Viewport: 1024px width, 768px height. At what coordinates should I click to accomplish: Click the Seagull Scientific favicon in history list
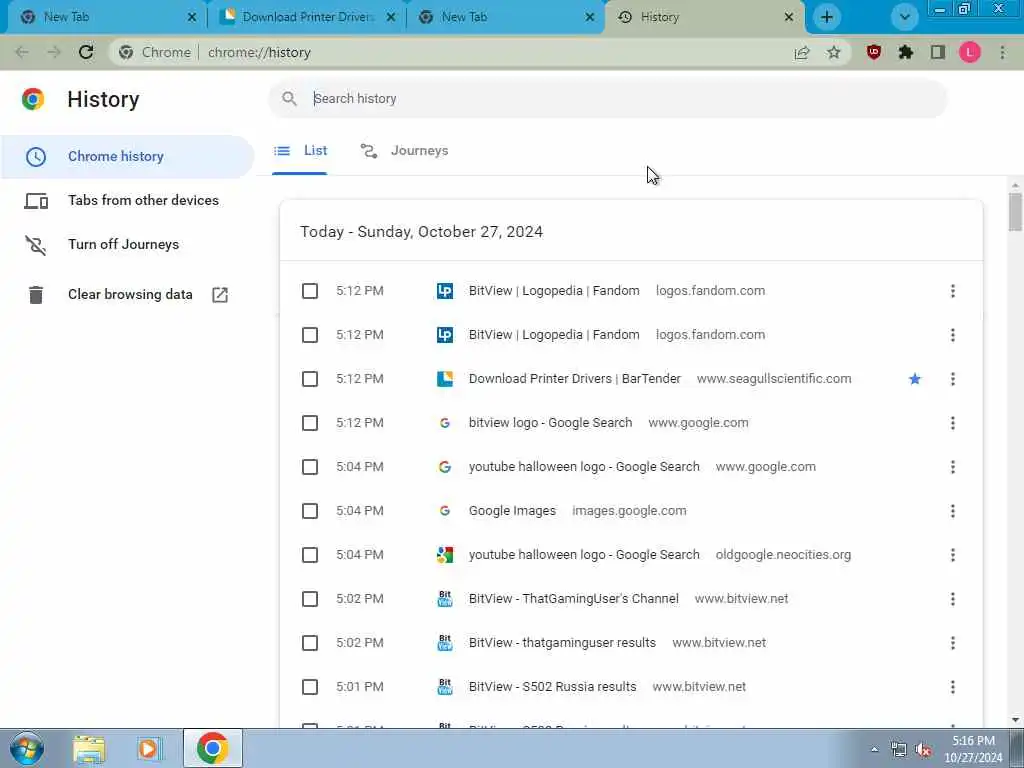445,379
